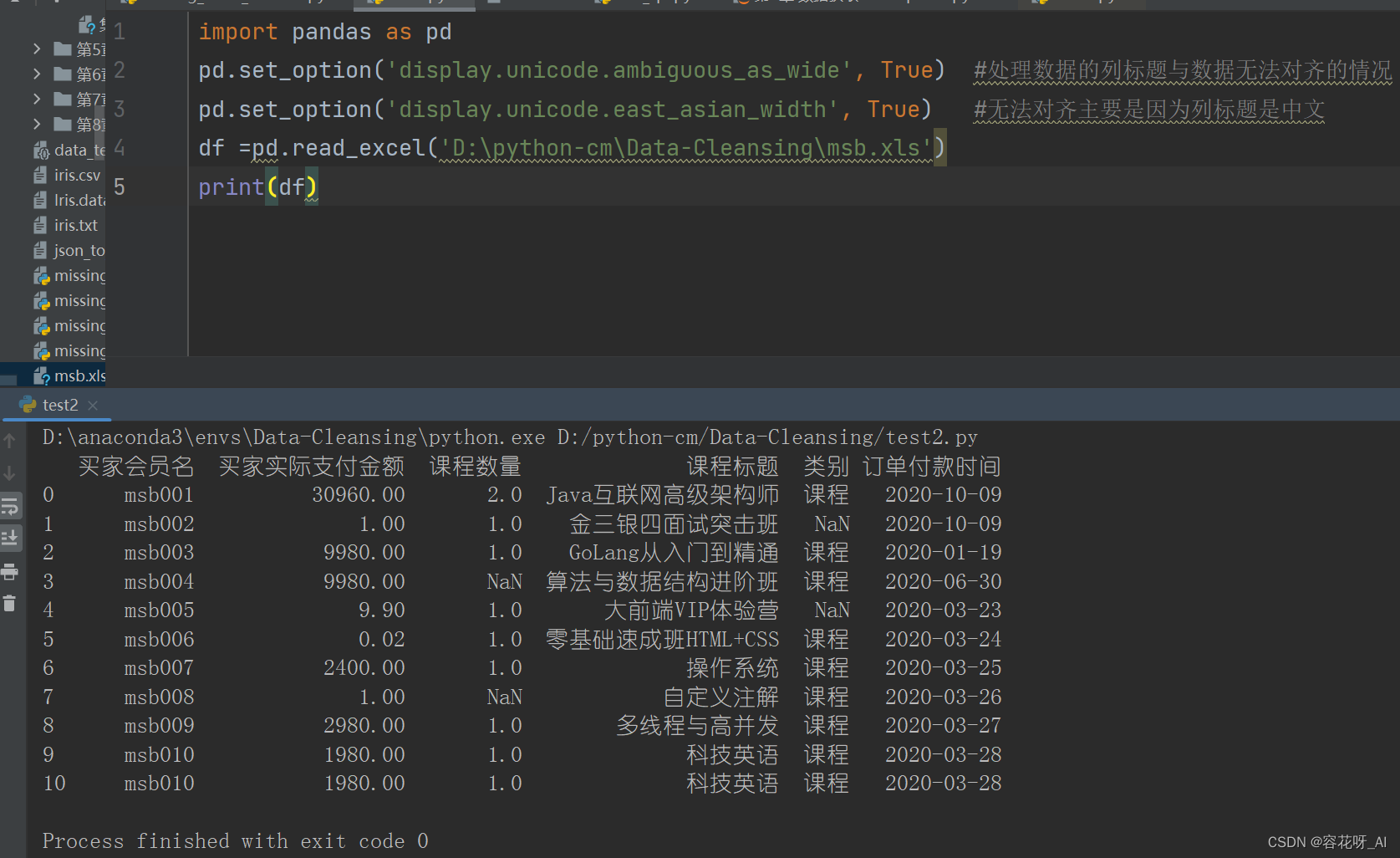Click '操作系统' in row 6 output
The width and height of the screenshot is (1400, 858).
pos(732,668)
